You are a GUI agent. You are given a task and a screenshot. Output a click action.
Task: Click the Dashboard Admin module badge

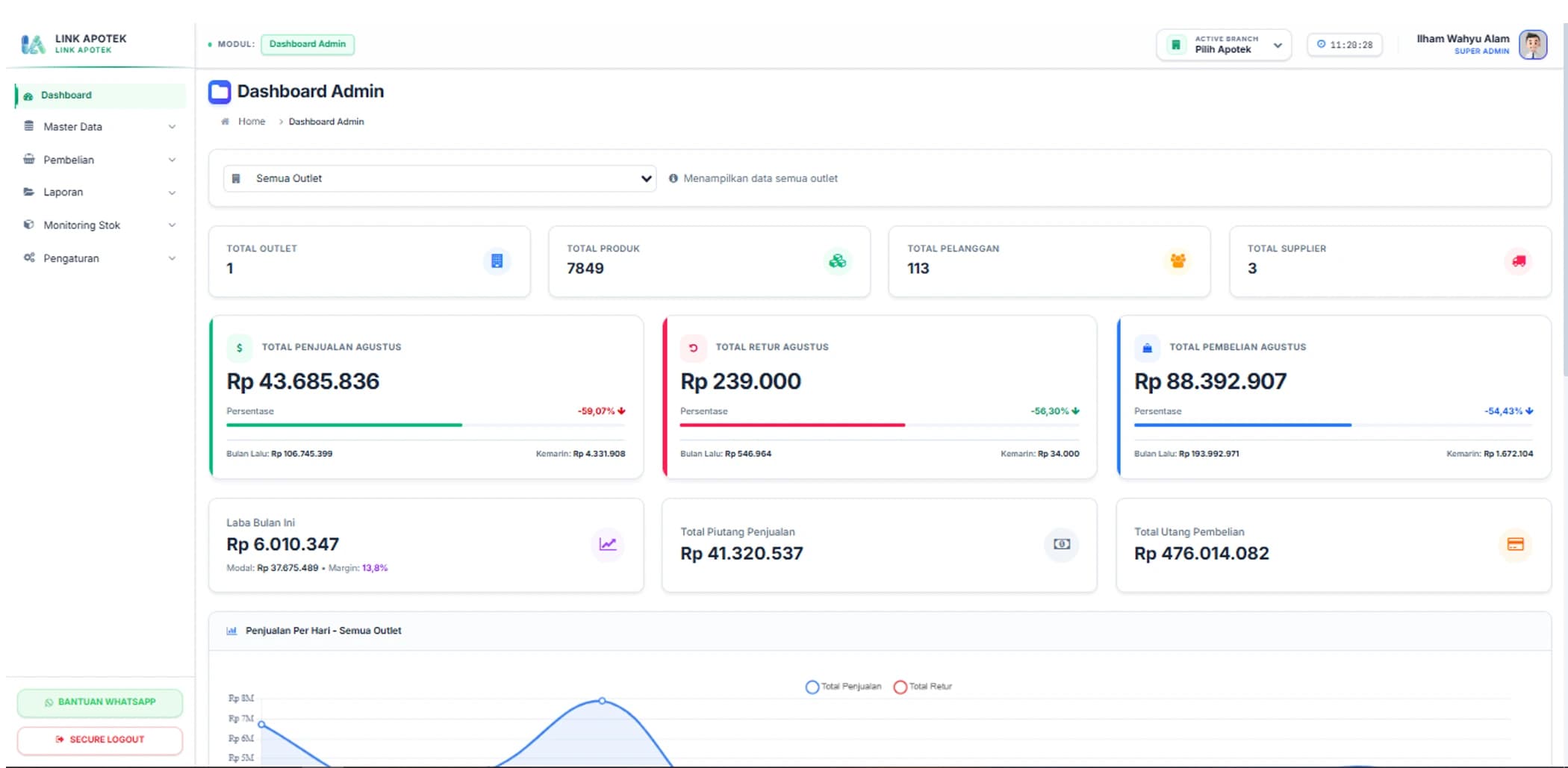click(x=308, y=44)
